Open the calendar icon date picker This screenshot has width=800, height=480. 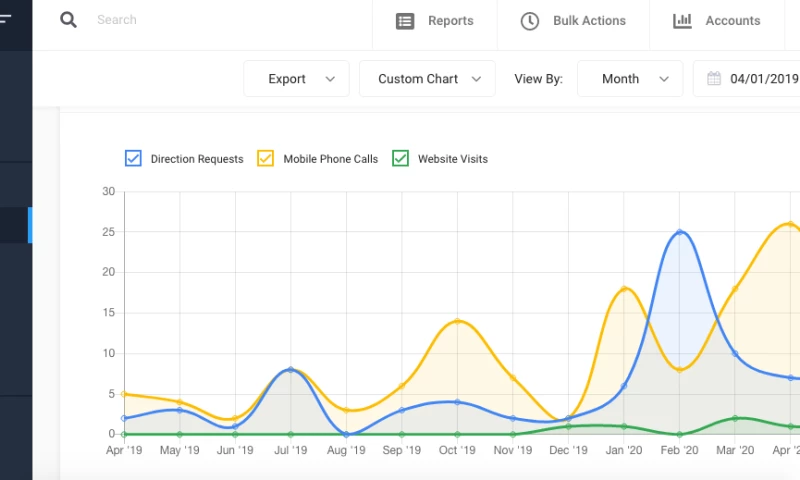tap(714, 79)
